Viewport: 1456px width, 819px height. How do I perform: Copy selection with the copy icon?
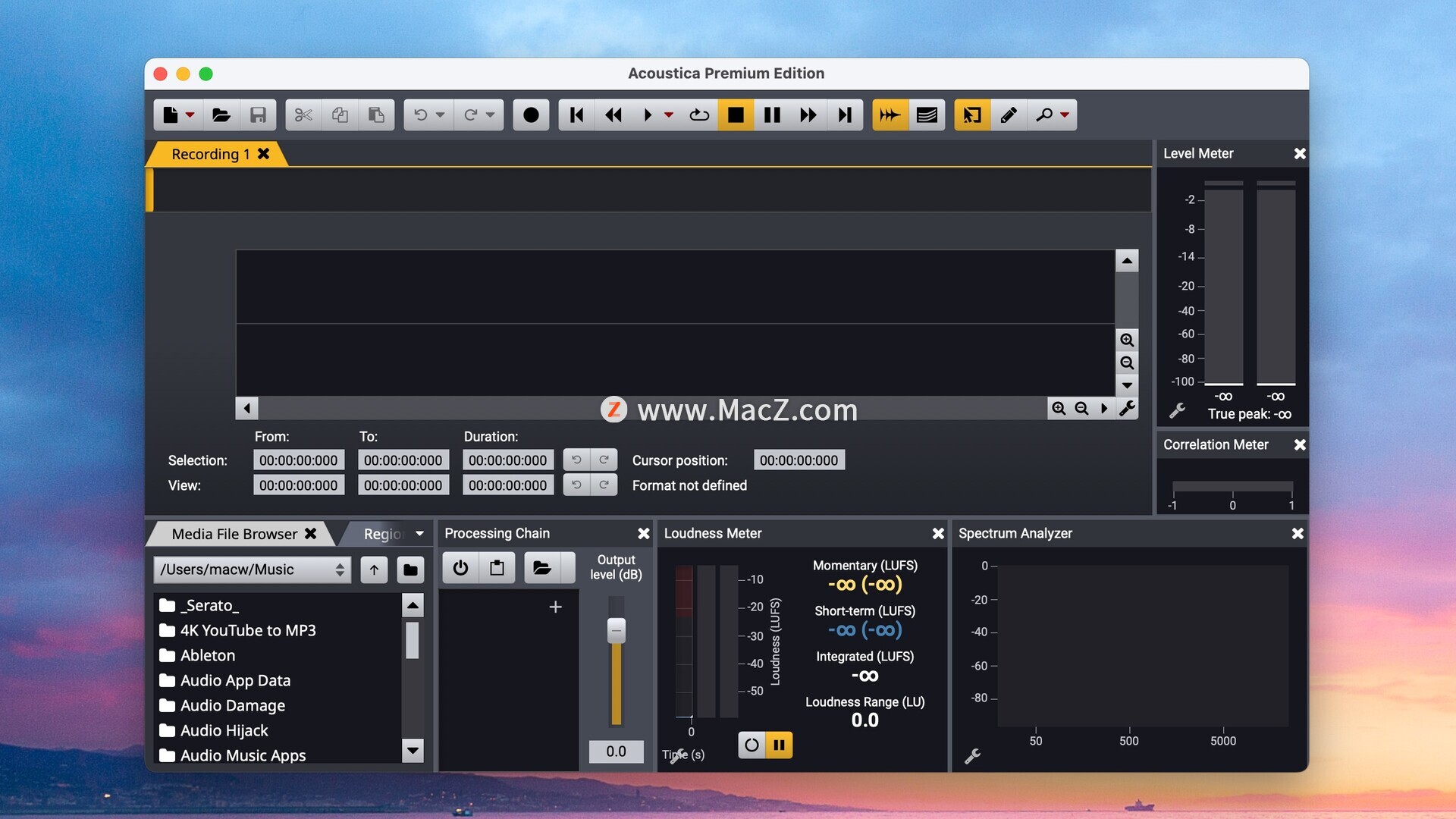340,115
